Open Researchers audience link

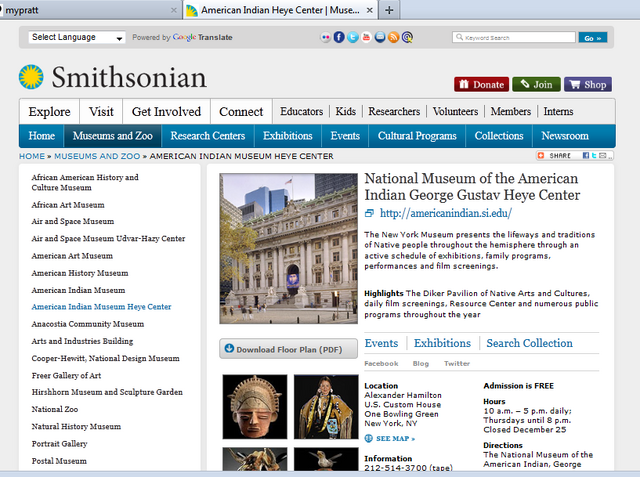[x=394, y=111]
